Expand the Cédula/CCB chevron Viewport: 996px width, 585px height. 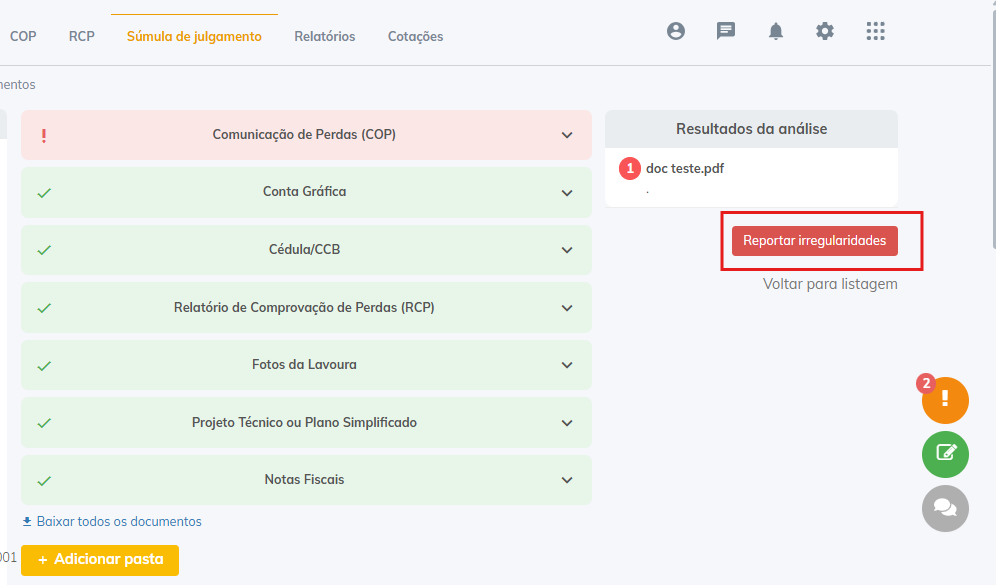click(x=567, y=250)
